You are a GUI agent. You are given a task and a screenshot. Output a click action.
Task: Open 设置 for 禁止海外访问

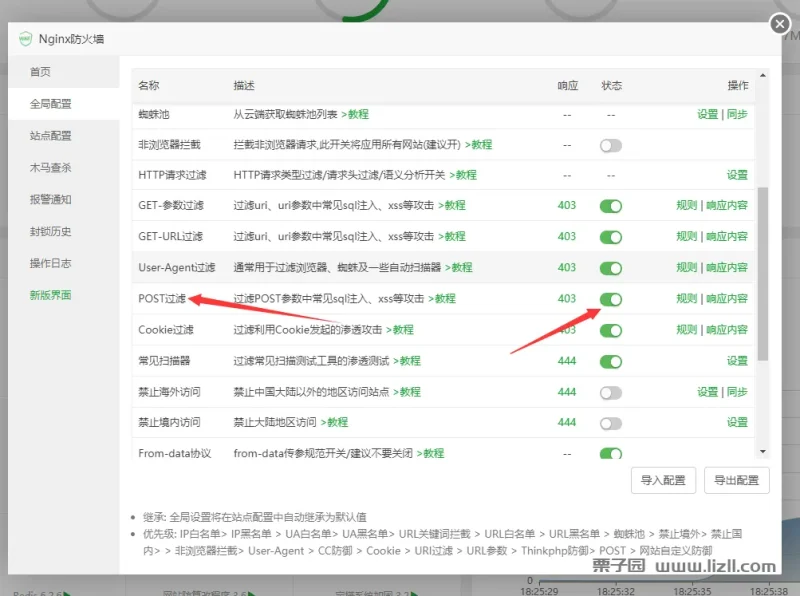707,392
